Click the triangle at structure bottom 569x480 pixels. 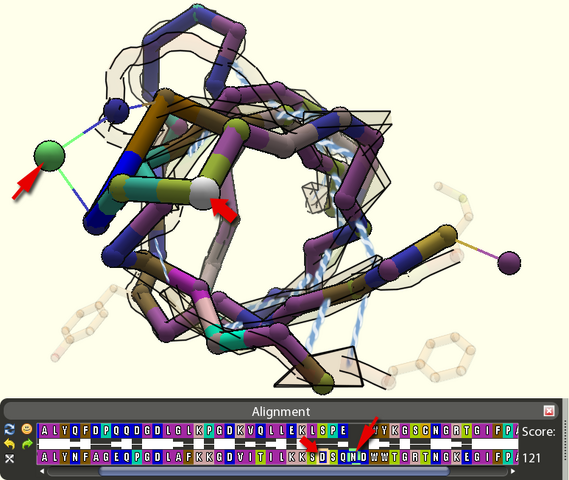(319, 367)
